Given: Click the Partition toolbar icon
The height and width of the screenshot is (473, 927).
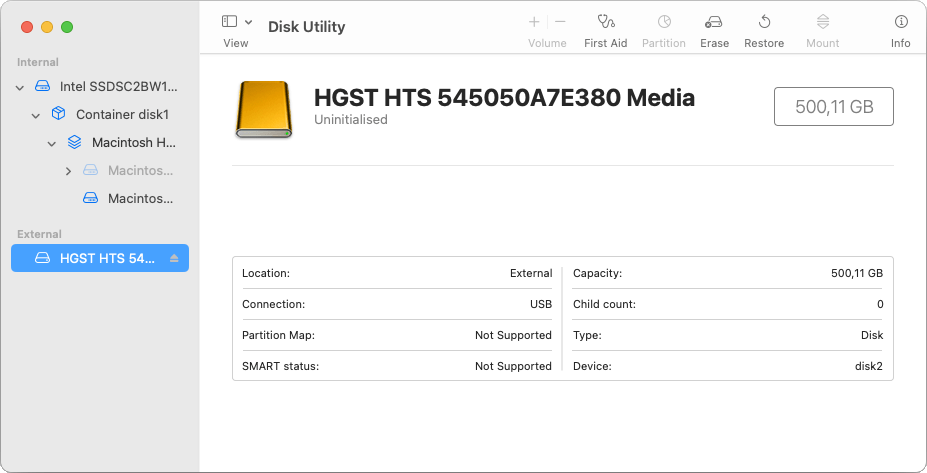Looking at the screenshot, I should tap(664, 30).
